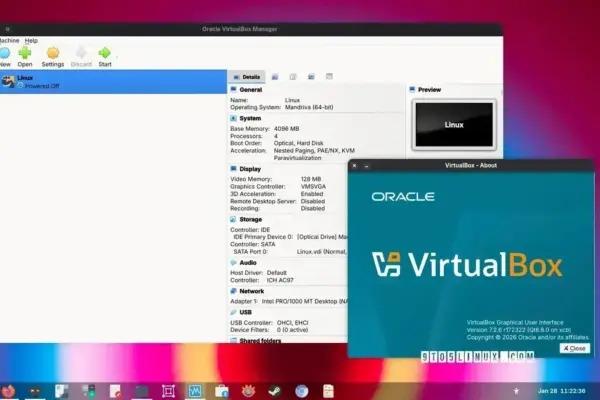
Task: Open the Network section heading
Action: click(x=252, y=291)
